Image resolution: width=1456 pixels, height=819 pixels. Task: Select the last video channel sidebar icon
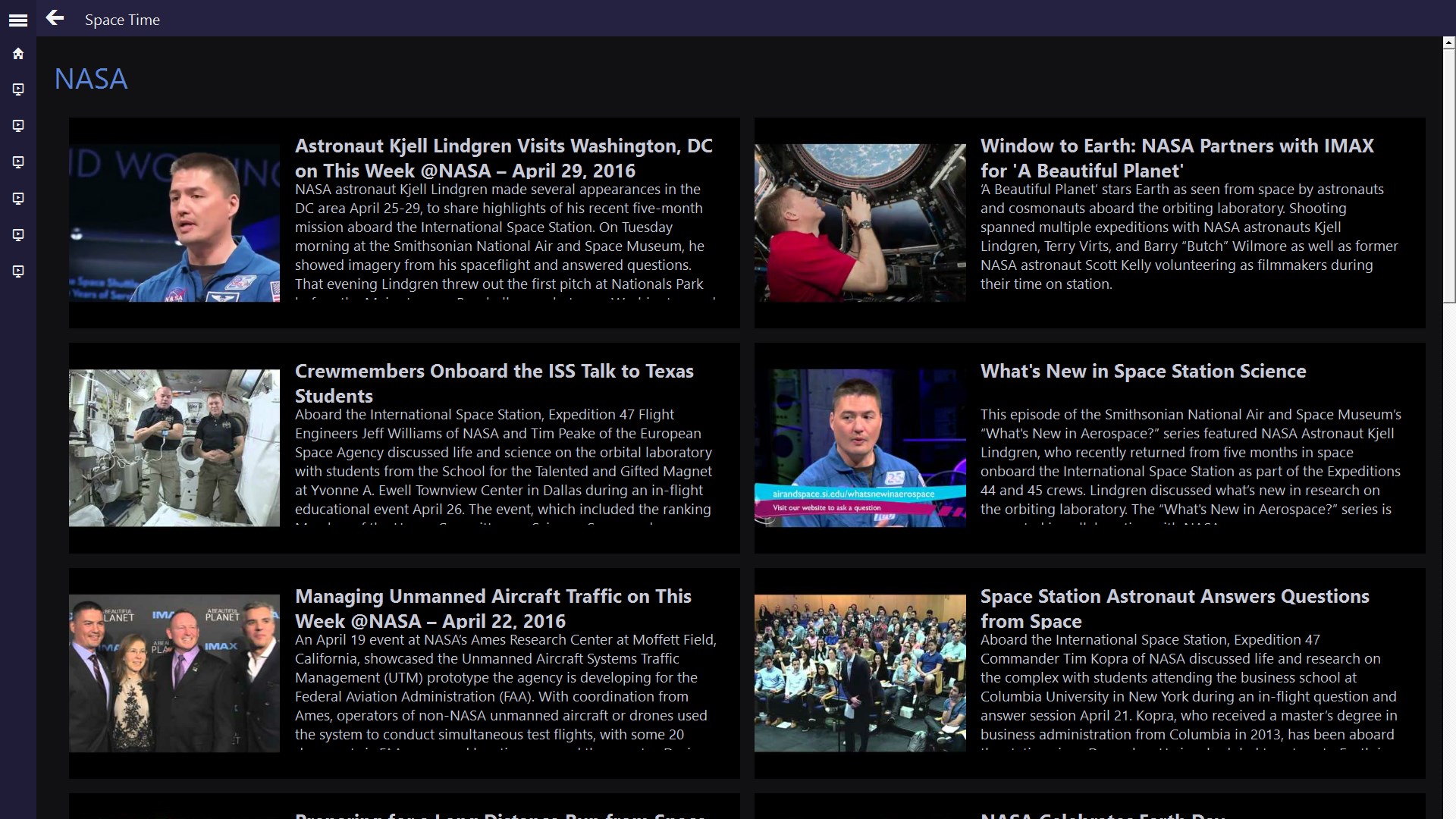point(18,271)
